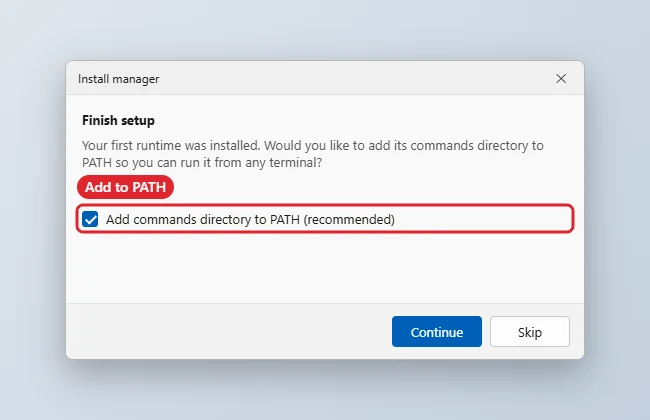
Task: Skip the PATH setup step
Action: coord(529,332)
